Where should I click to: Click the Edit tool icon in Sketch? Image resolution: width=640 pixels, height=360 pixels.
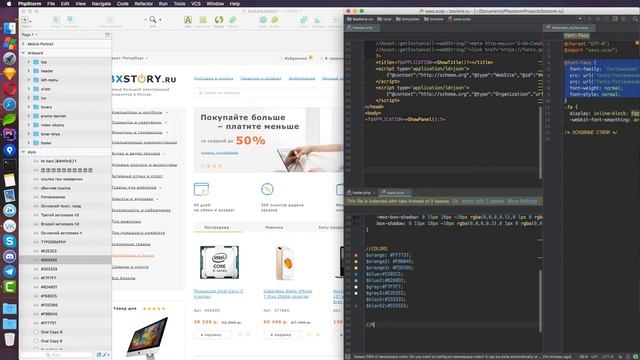coord(188,20)
